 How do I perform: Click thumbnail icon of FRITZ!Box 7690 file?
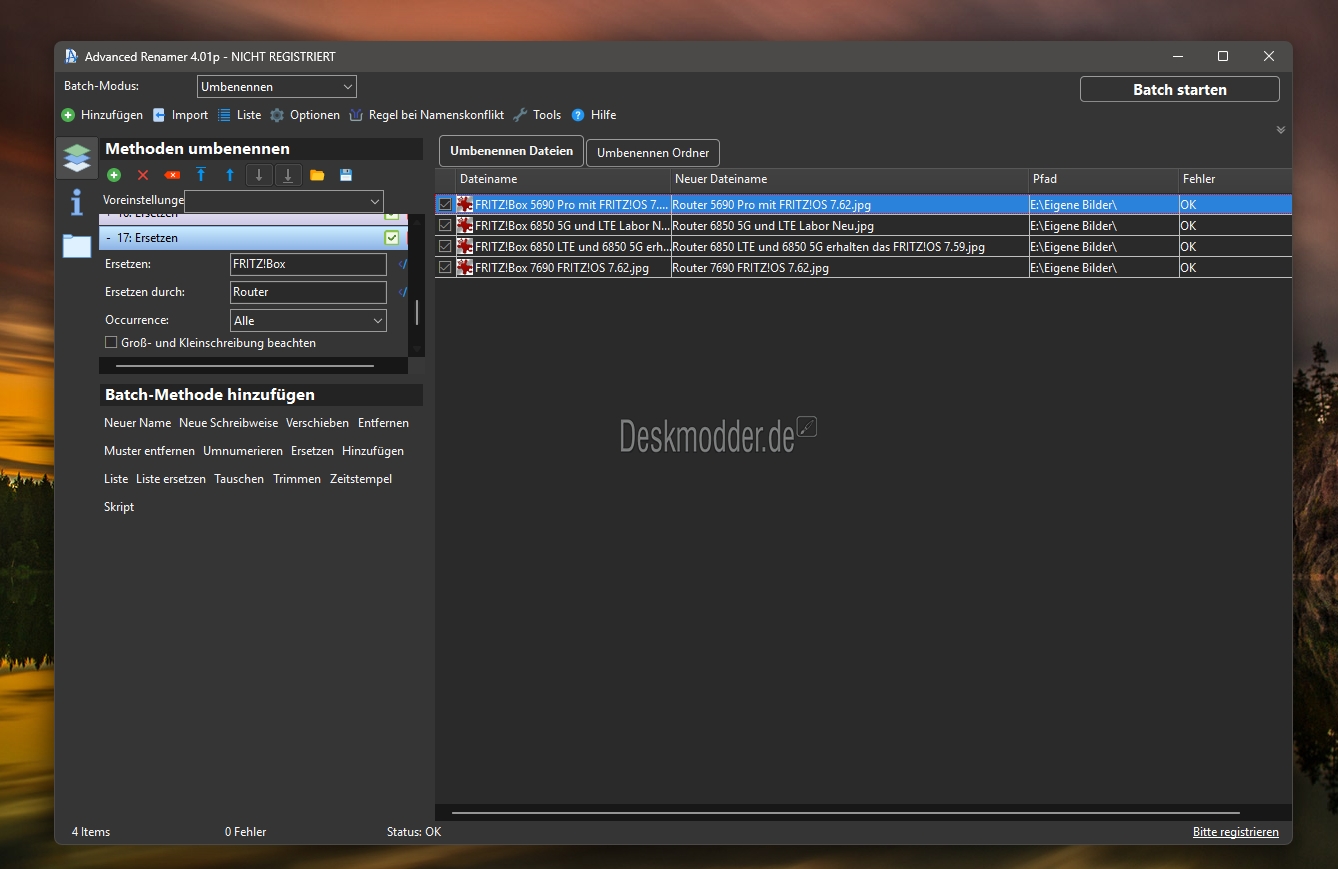pyautogui.click(x=465, y=267)
